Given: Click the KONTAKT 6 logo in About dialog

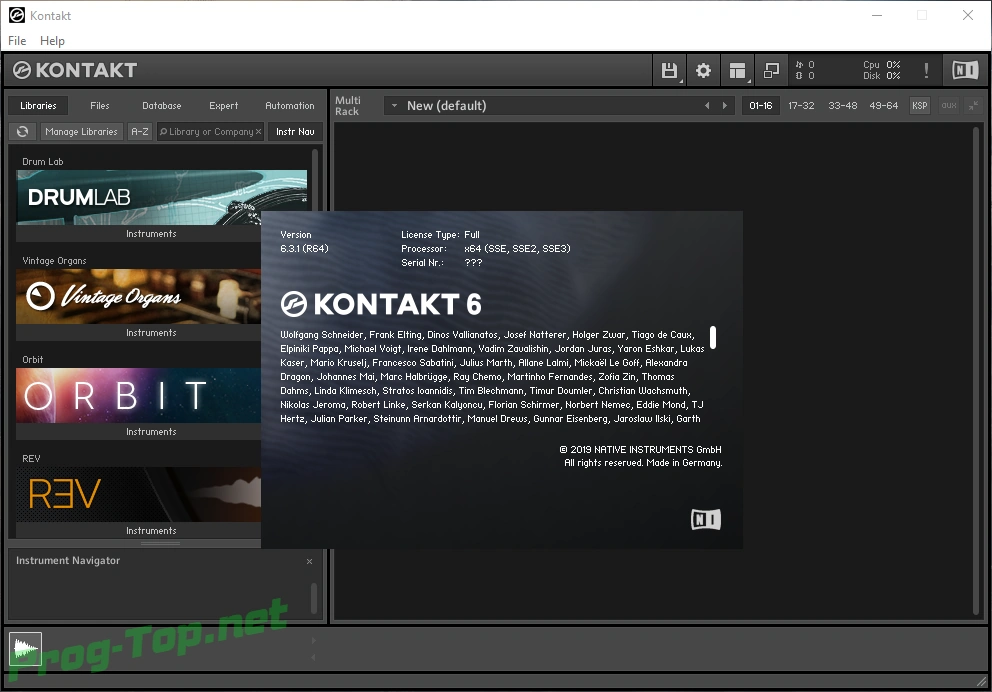Looking at the screenshot, I should point(381,304).
